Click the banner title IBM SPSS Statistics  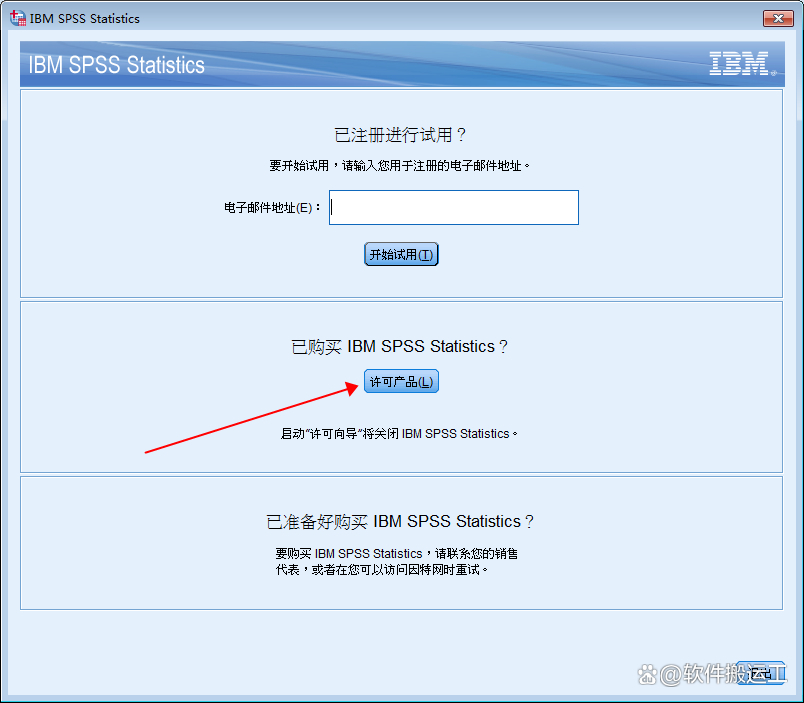click(116, 65)
